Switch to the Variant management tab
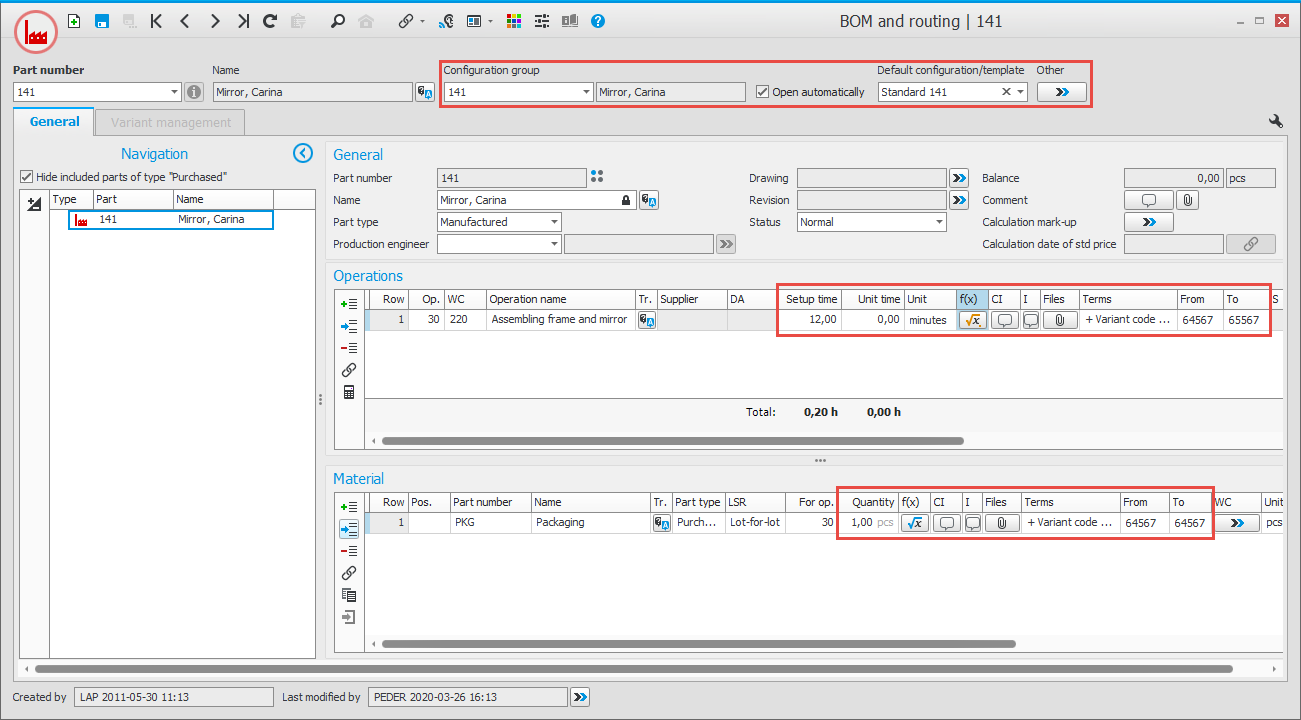The height and width of the screenshot is (720, 1301). pyautogui.click(x=169, y=121)
